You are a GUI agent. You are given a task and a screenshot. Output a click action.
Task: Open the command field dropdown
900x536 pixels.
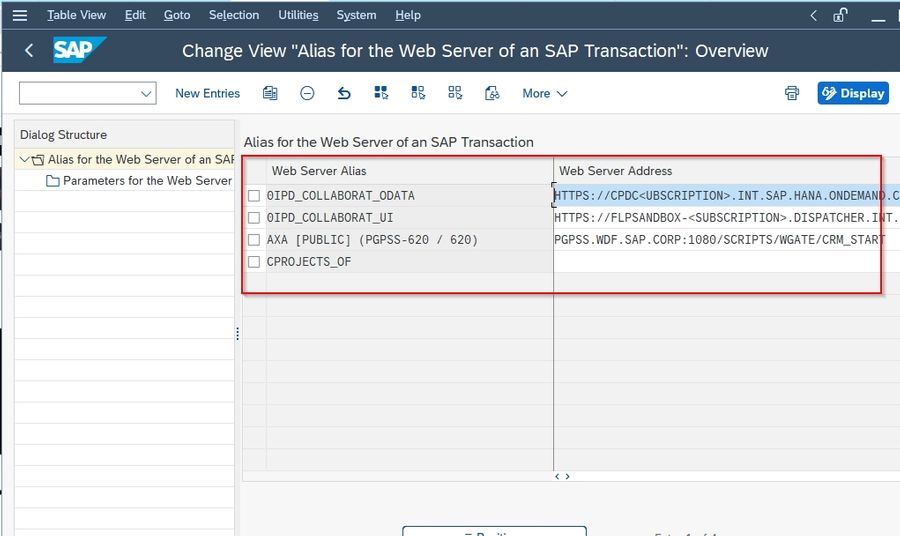146,94
